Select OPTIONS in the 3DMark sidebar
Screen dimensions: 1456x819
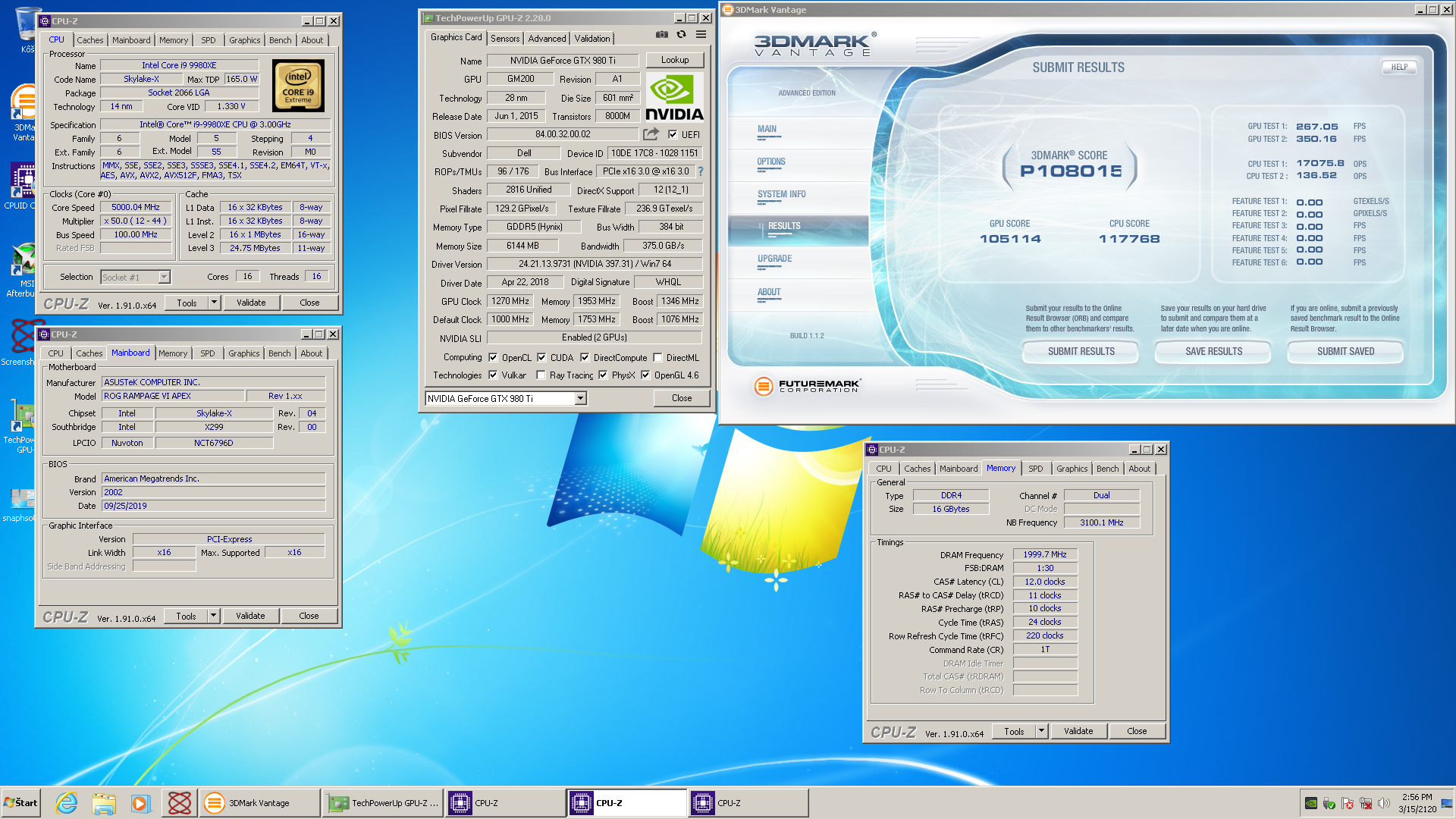770,162
